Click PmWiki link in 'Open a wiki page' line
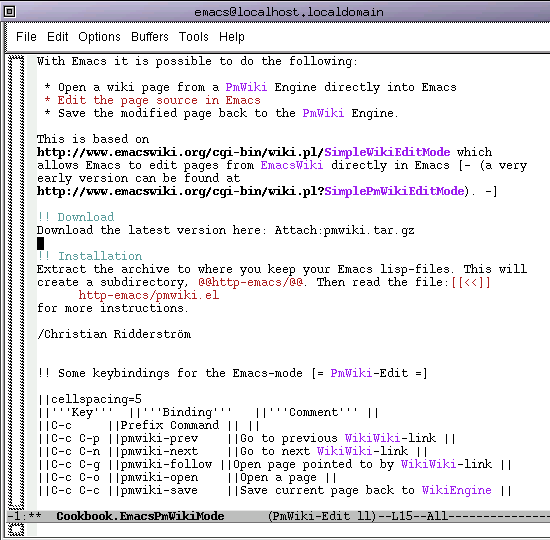 246,87
